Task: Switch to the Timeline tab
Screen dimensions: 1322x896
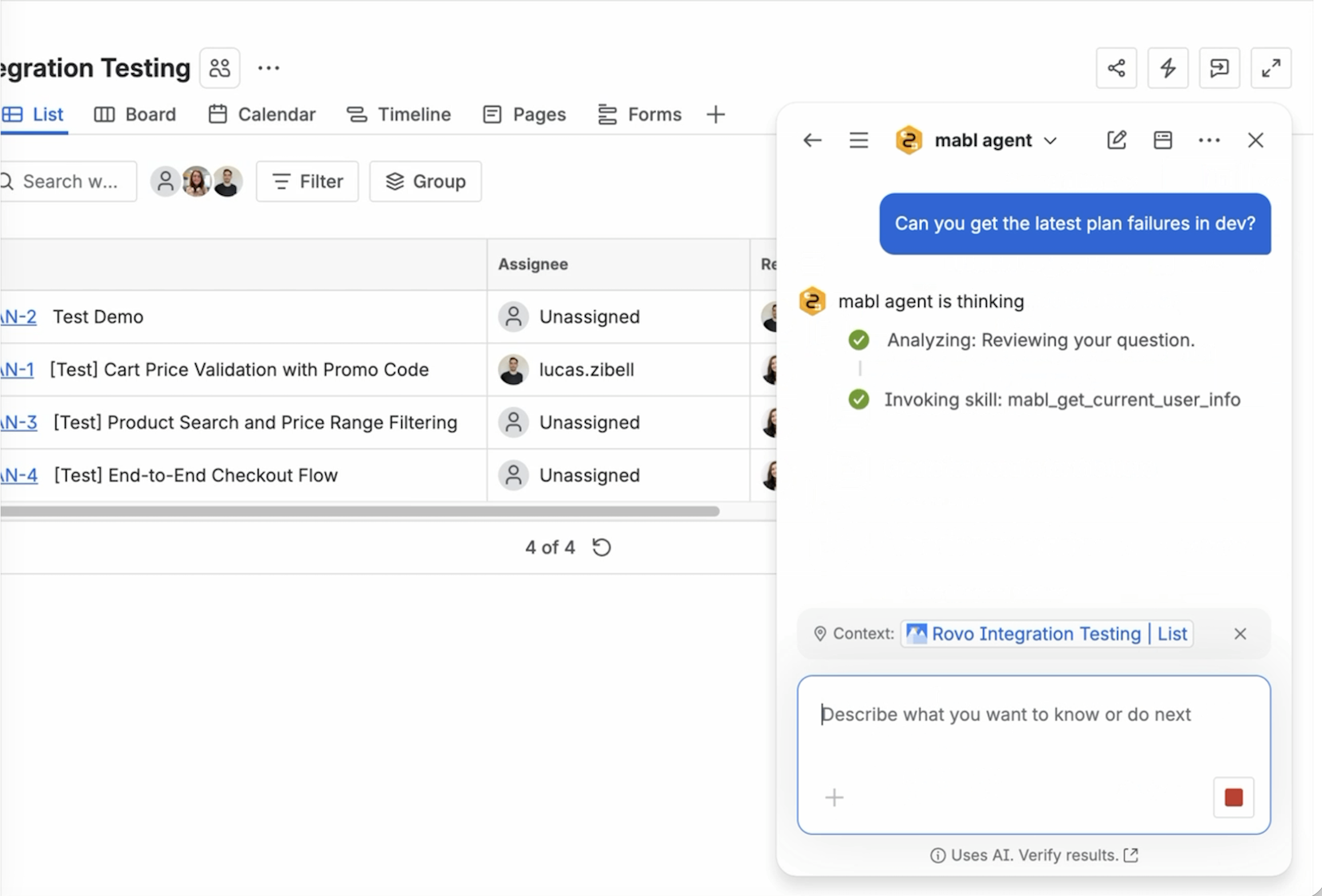Action: [399, 115]
